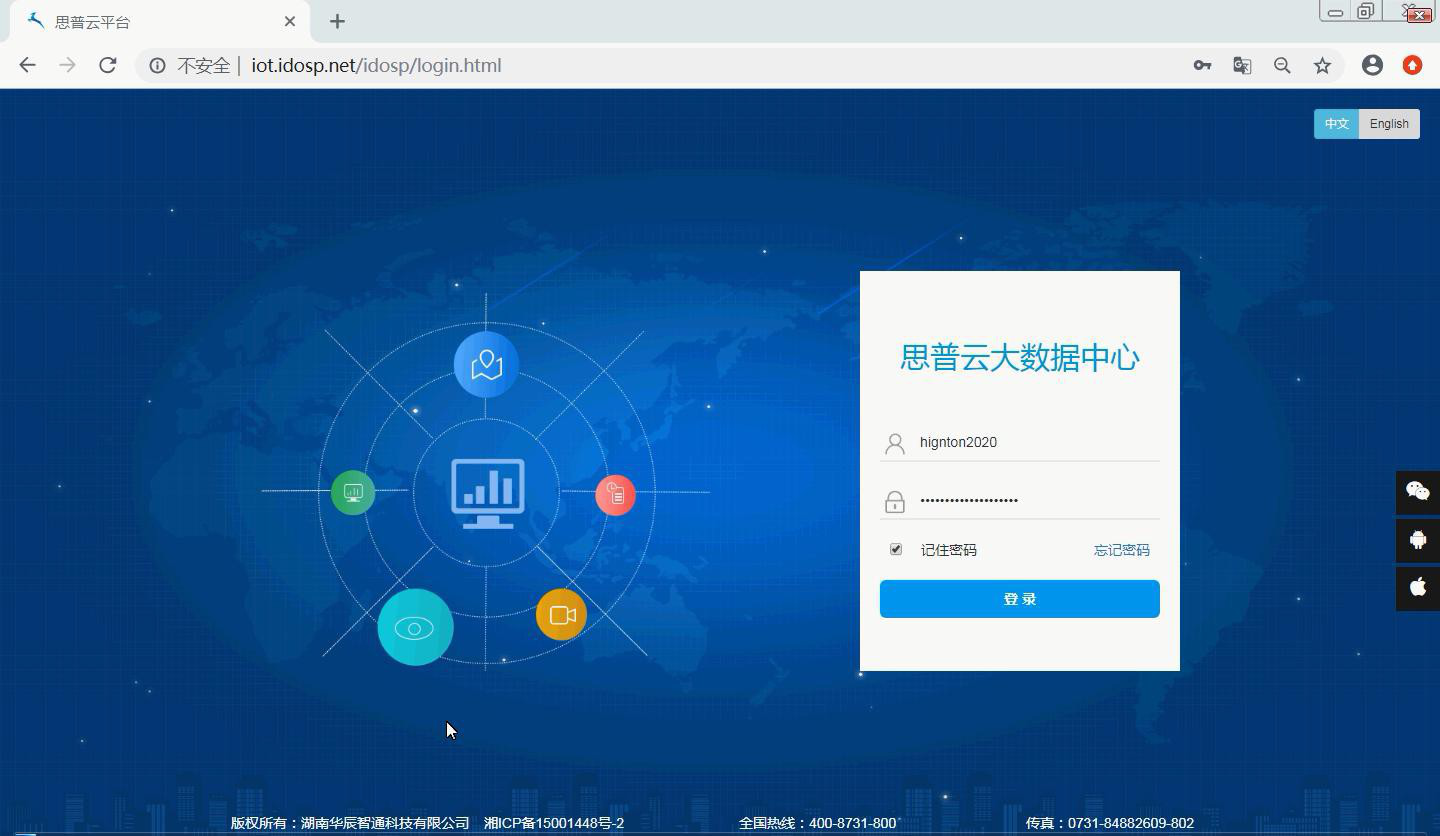Bookmark the page with the star icon
This screenshot has width=1440, height=836.
coord(1322,65)
